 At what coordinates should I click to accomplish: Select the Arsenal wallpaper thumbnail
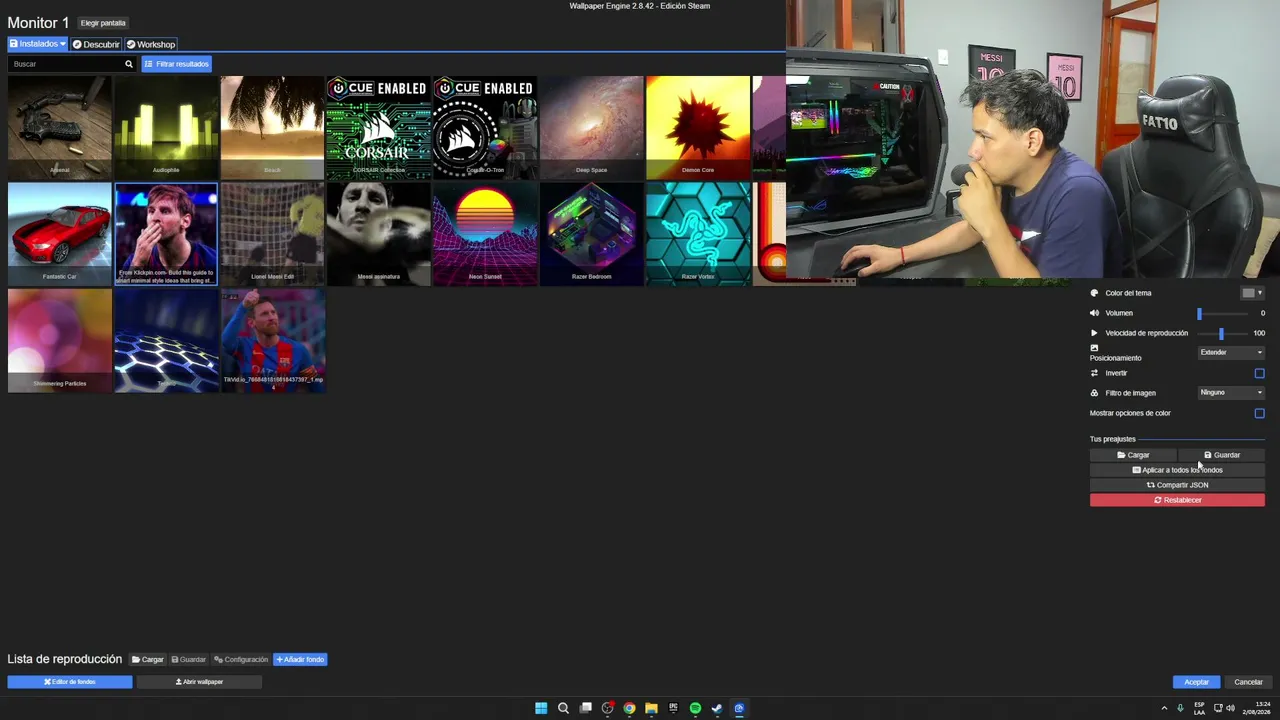[60, 128]
